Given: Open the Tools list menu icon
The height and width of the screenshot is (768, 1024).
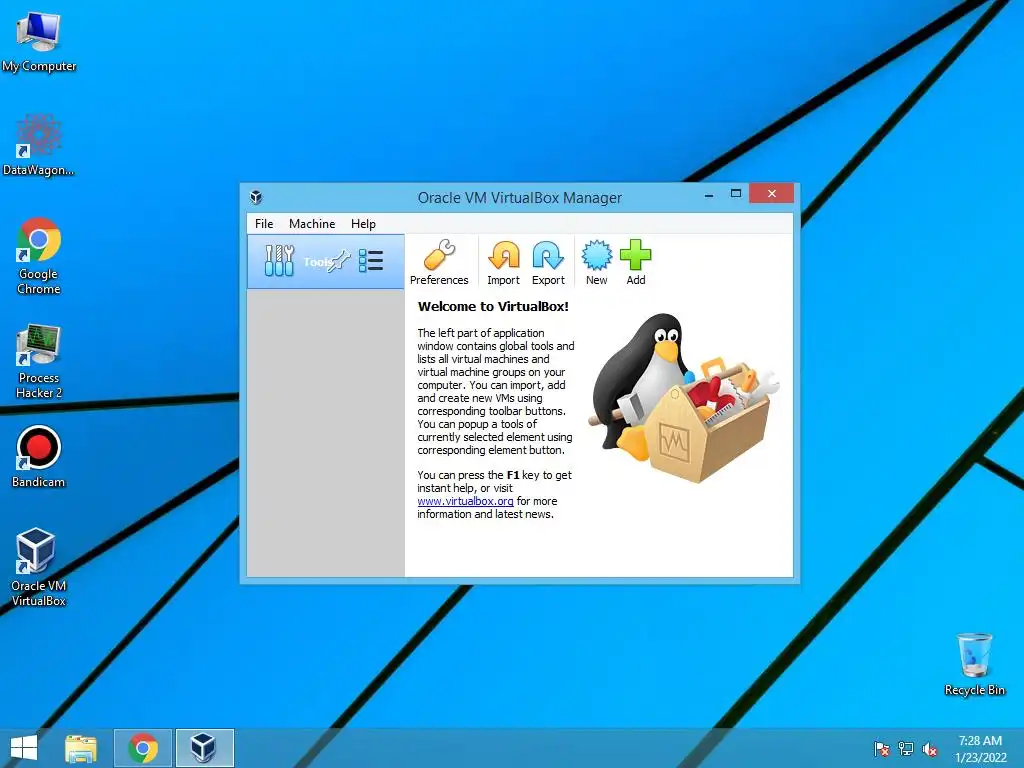Looking at the screenshot, I should 371,261.
